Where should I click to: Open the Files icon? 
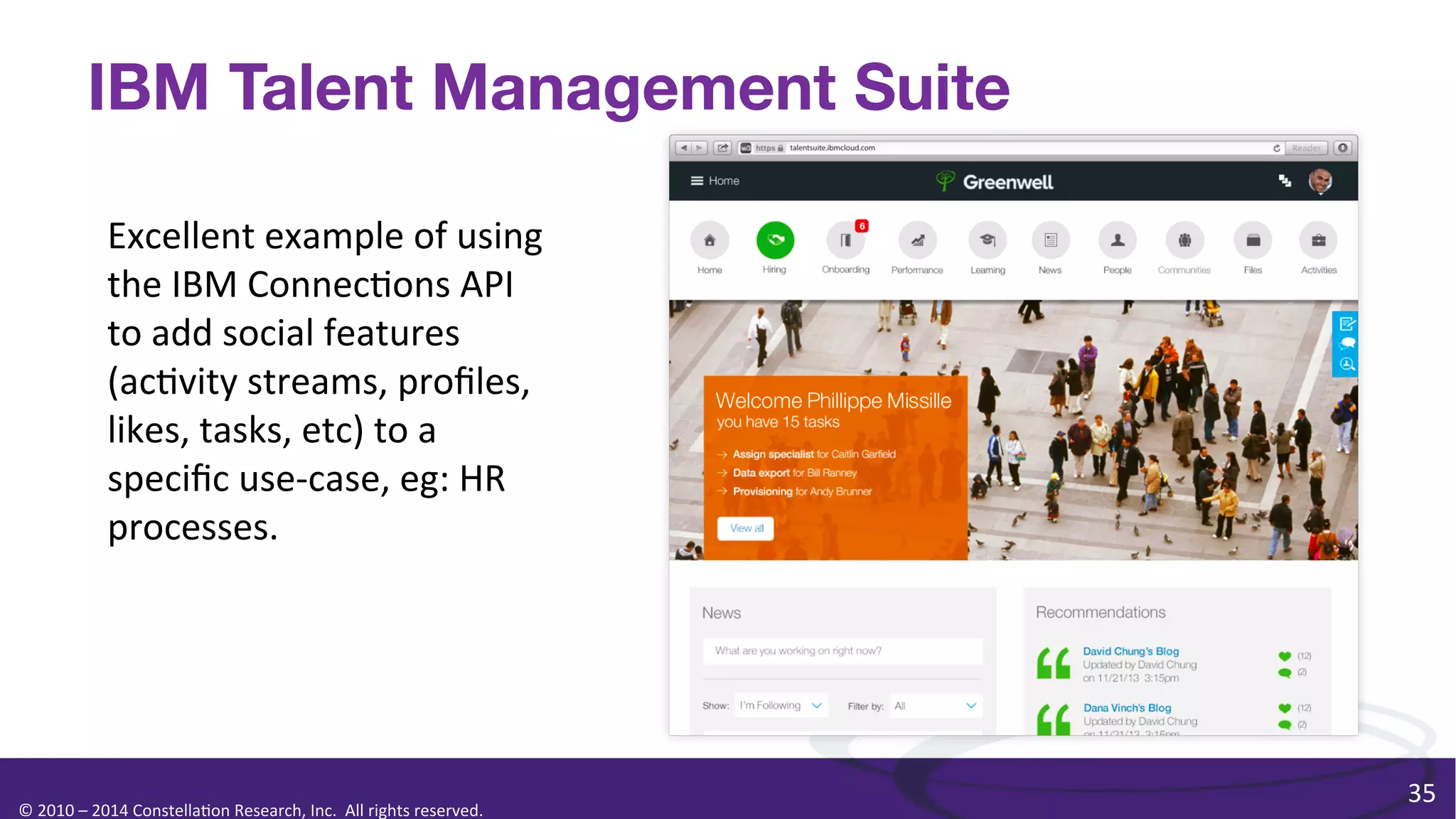(x=1253, y=240)
